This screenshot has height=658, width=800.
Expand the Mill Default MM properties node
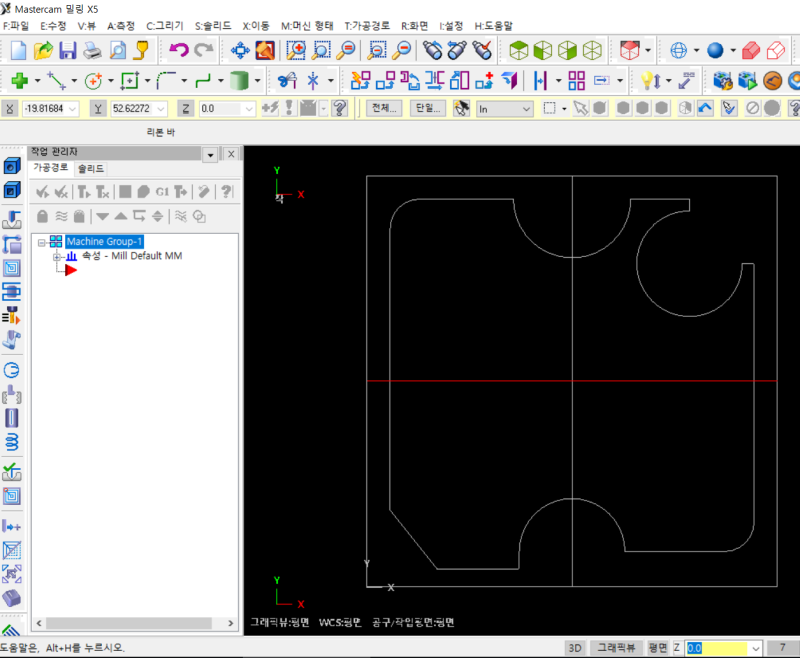tap(57, 256)
